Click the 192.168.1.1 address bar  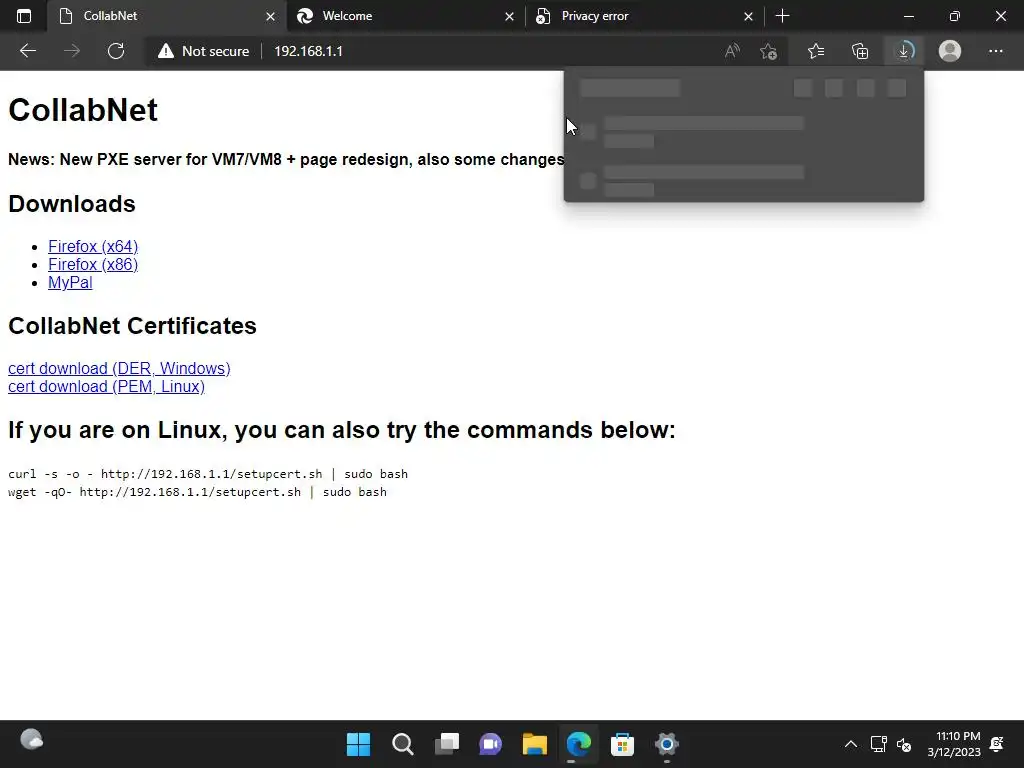[x=308, y=51]
